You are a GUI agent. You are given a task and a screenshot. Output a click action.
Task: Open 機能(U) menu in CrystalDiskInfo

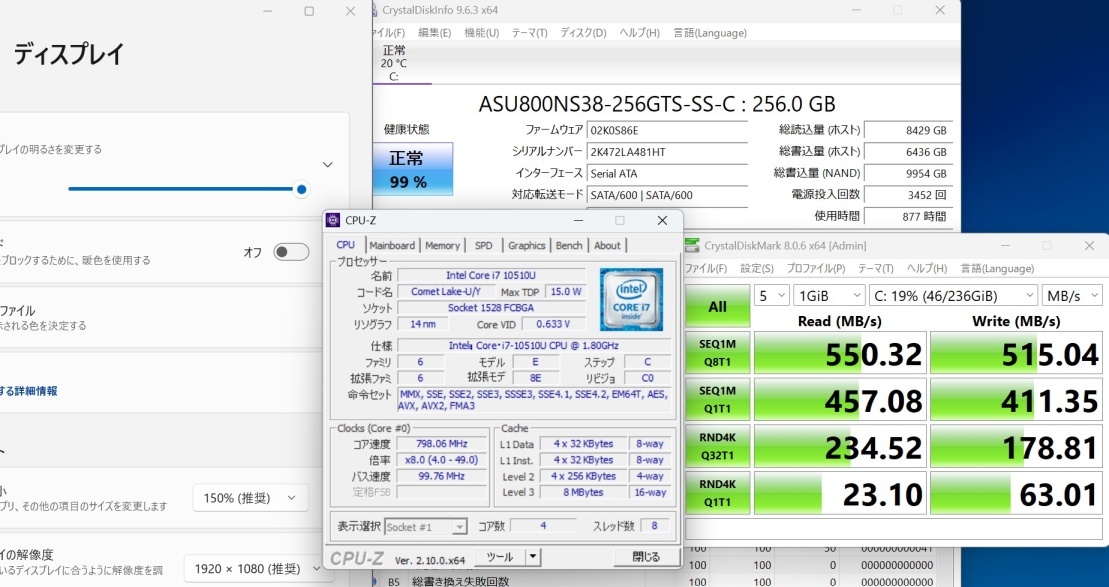click(482, 33)
